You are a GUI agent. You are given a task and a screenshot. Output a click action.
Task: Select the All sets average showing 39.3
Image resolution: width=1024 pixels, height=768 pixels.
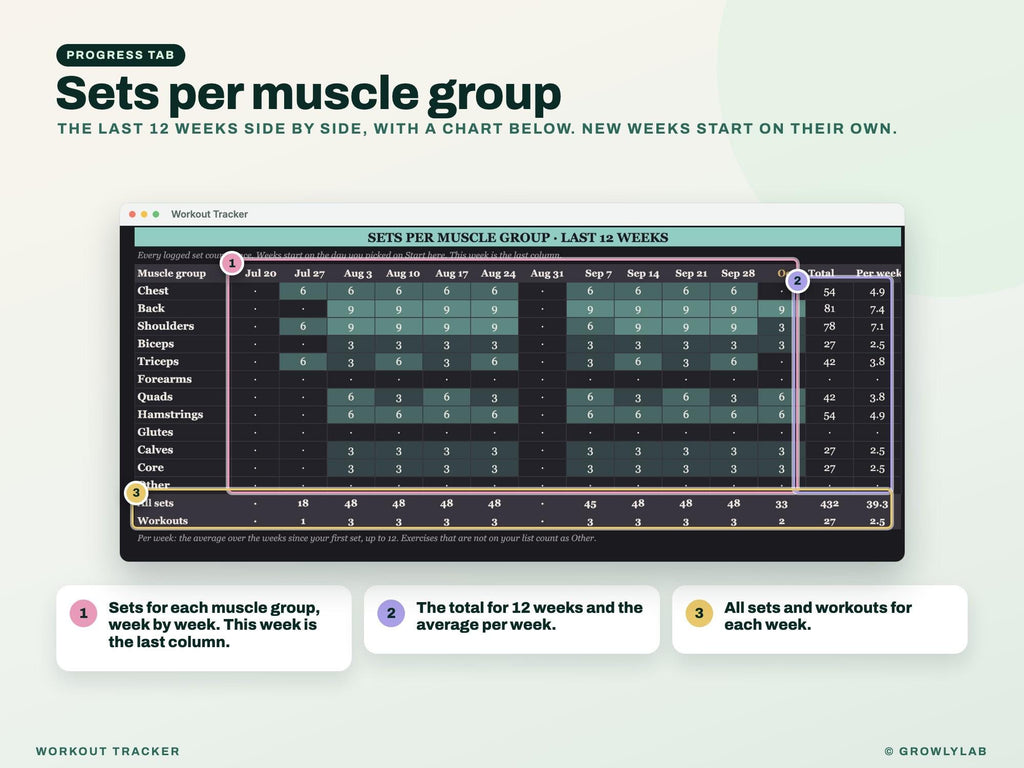877,504
